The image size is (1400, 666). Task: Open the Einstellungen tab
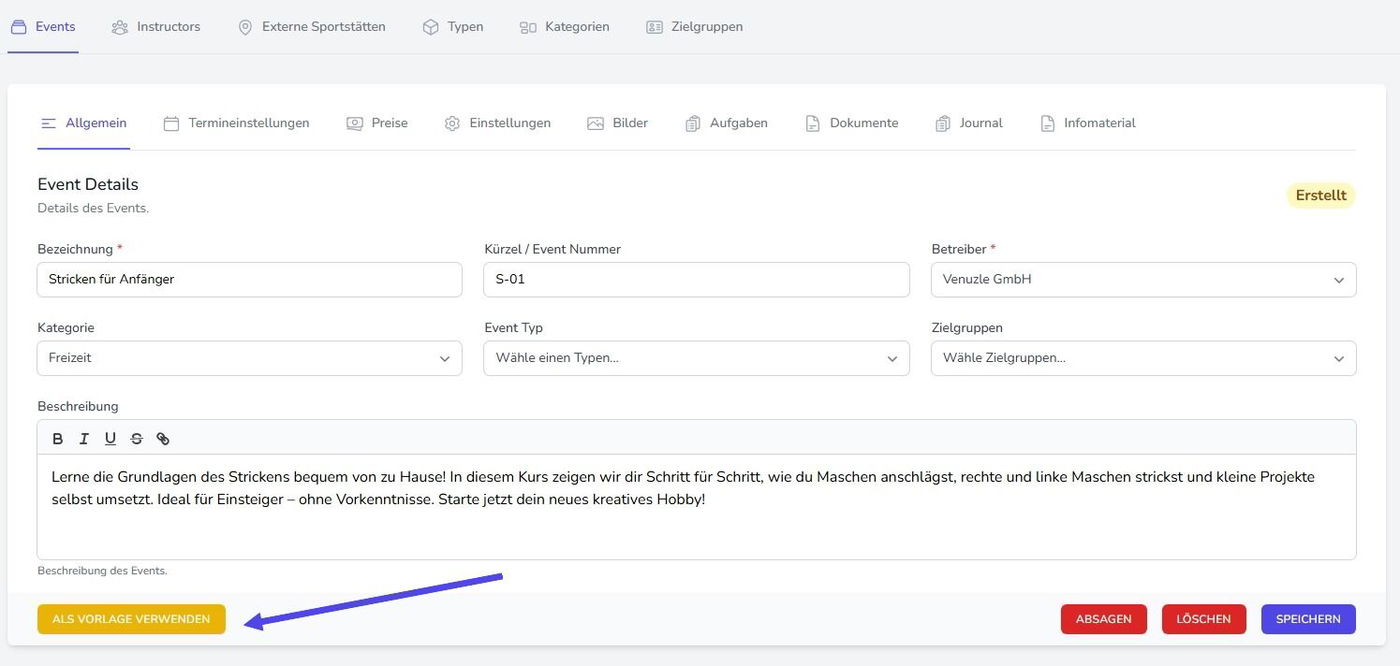[497, 123]
